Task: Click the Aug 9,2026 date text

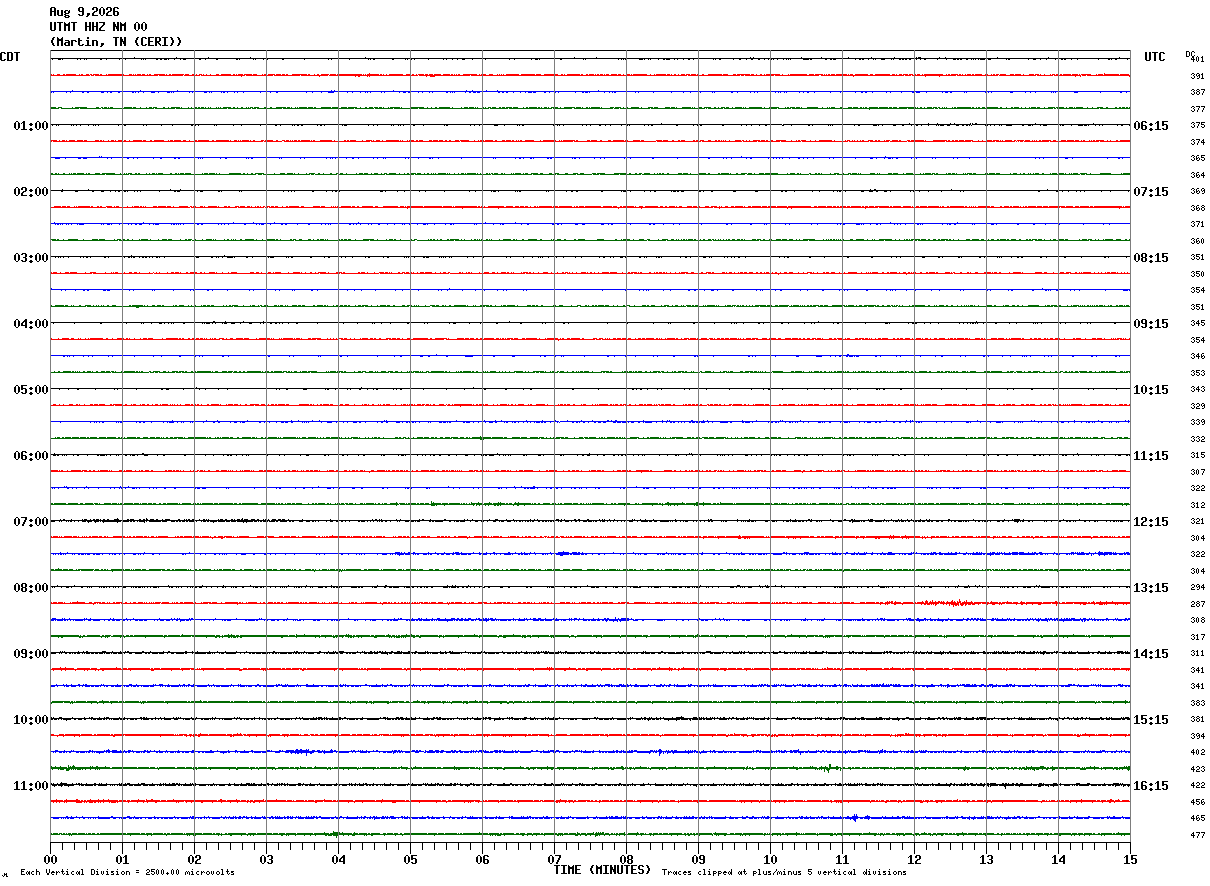Action: 84,12
